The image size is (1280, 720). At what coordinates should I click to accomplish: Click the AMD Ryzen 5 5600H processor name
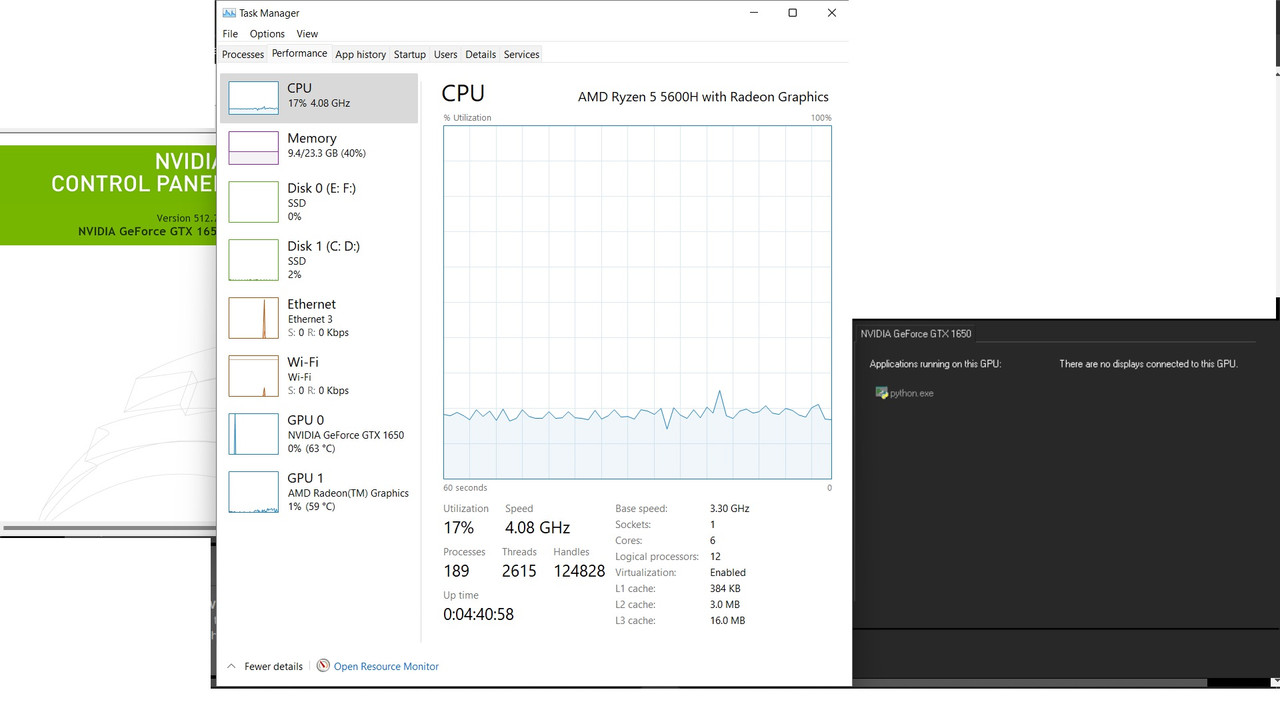click(x=703, y=97)
